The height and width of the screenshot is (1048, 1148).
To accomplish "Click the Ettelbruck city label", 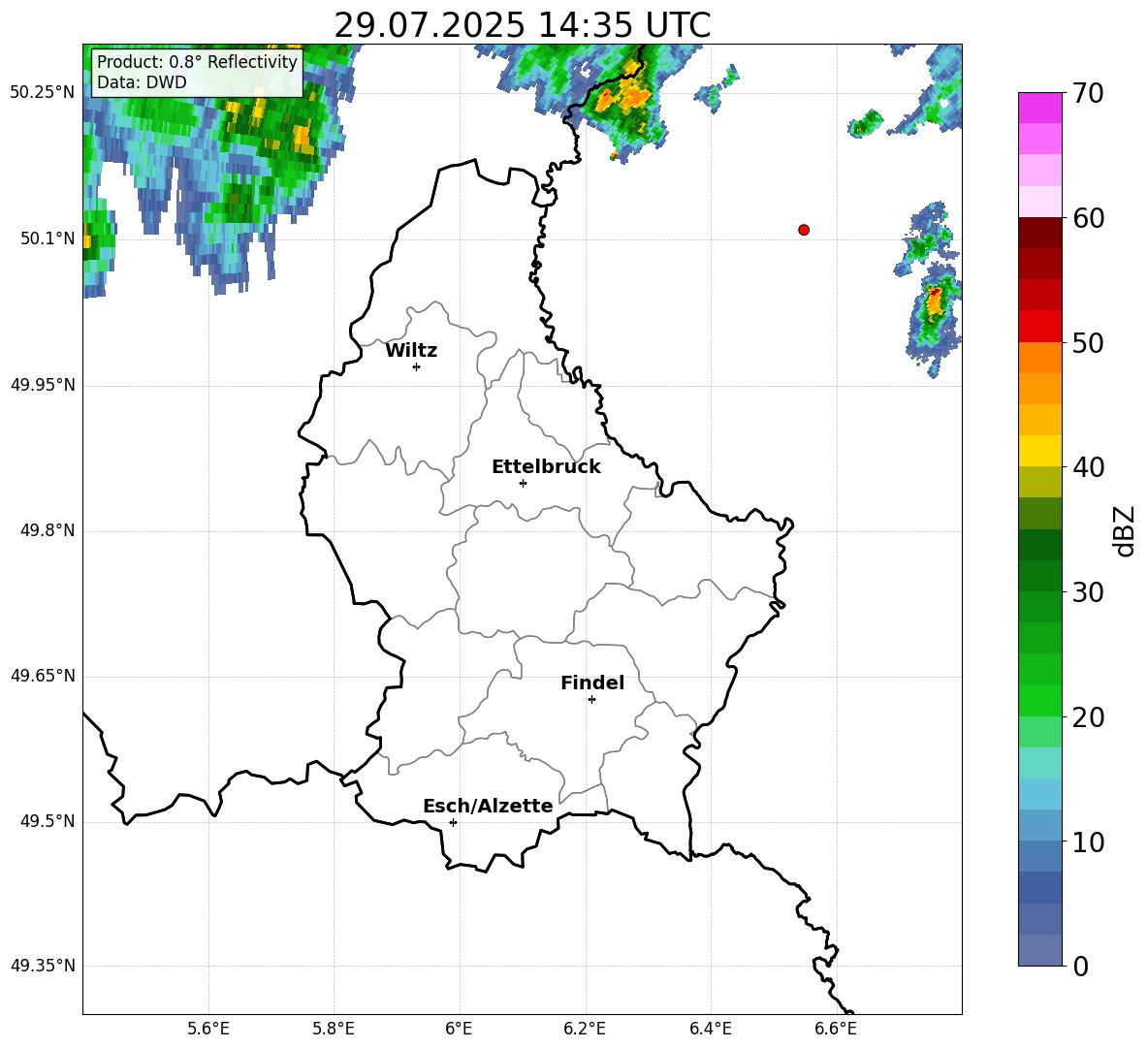I will (x=546, y=467).
